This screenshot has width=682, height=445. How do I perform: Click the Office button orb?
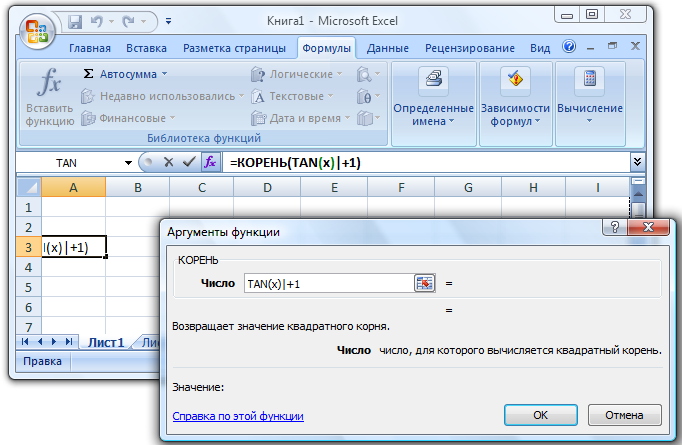(37, 31)
